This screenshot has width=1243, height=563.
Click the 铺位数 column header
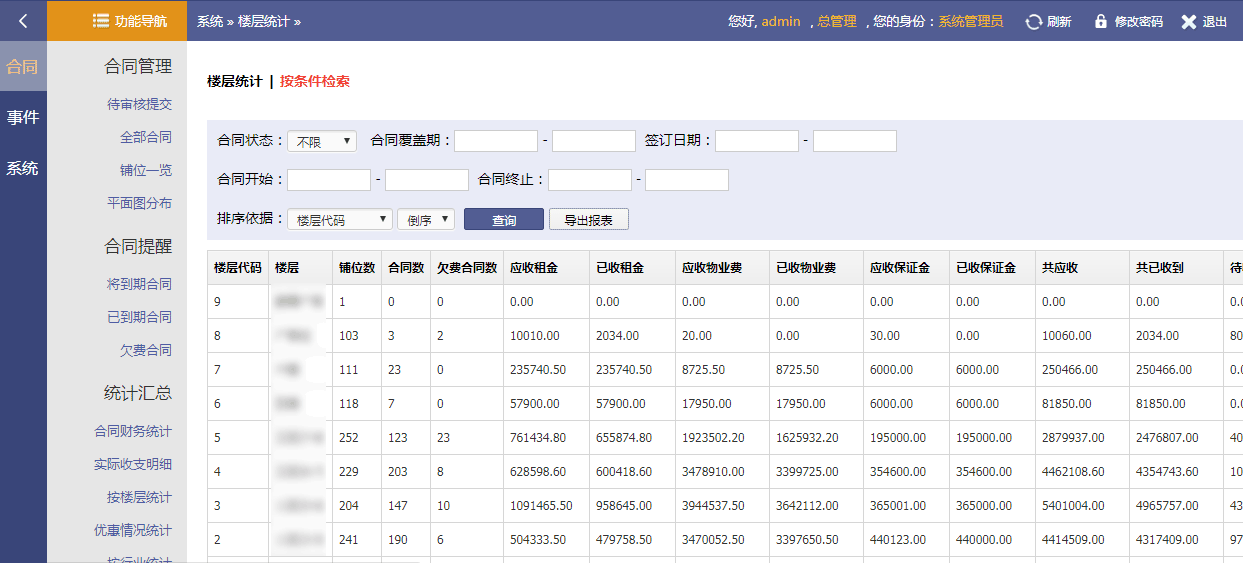pyautogui.click(x=357, y=268)
